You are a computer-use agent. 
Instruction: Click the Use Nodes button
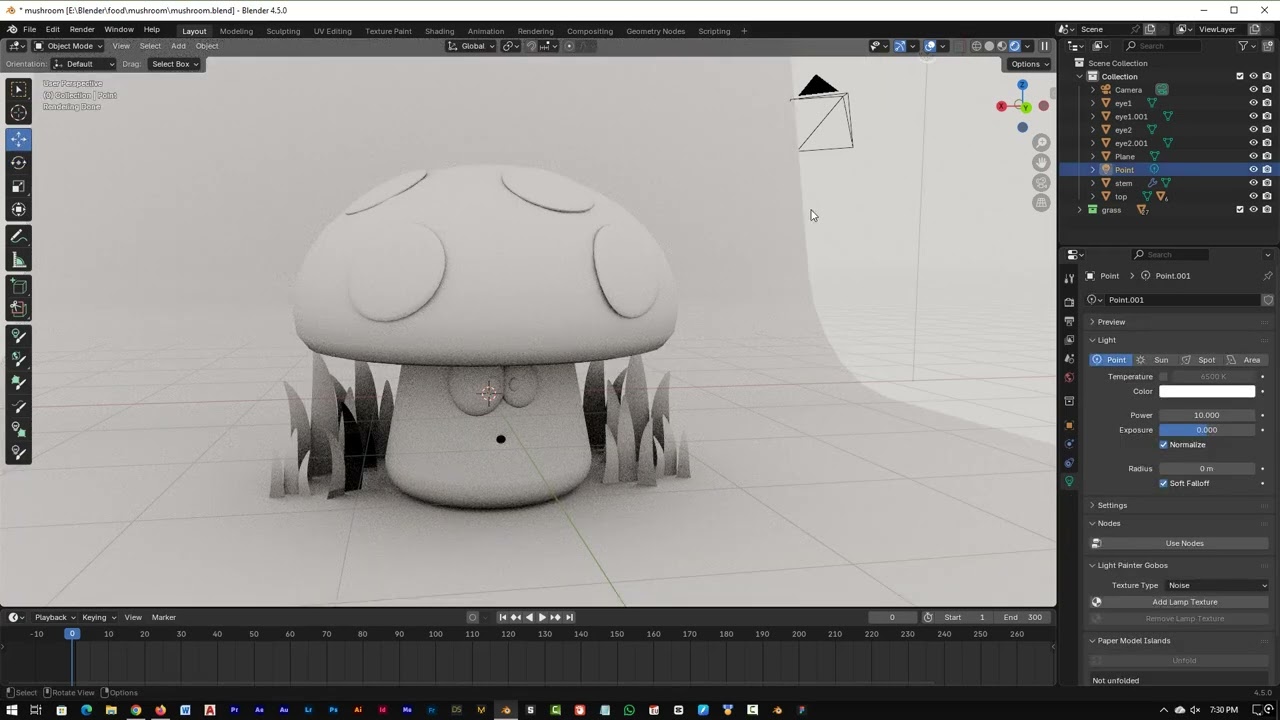pos(1184,543)
